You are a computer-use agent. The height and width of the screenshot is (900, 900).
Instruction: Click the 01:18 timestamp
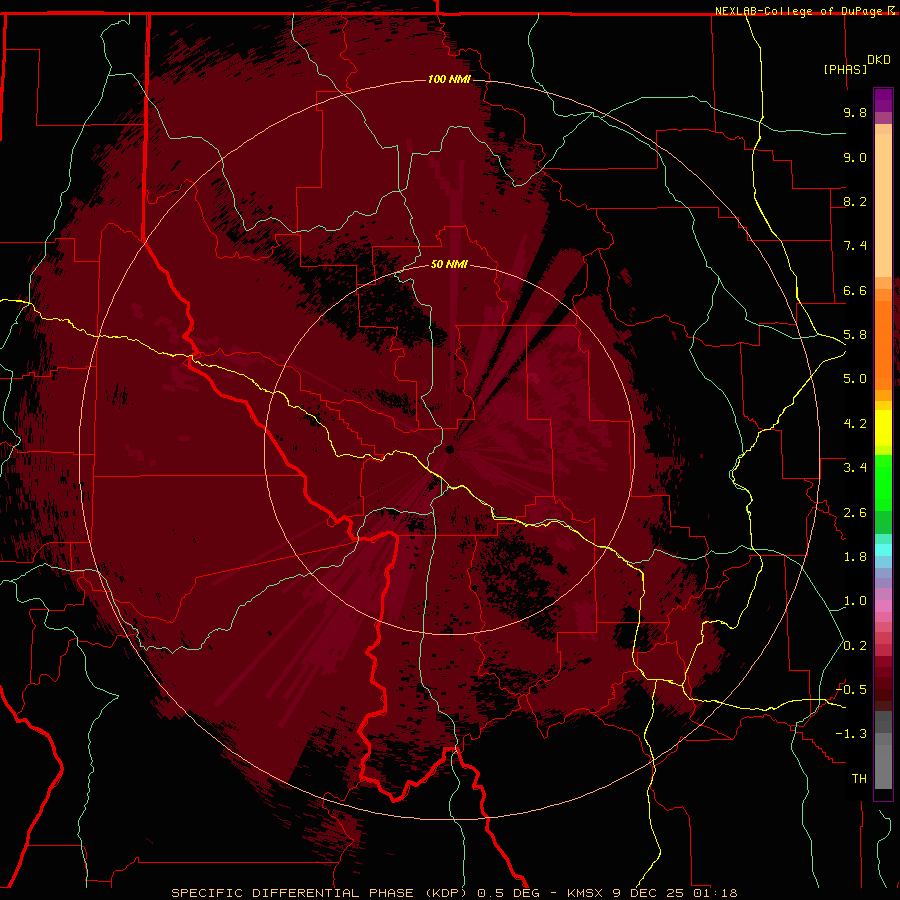pyautogui.click(x=715, y=893)
